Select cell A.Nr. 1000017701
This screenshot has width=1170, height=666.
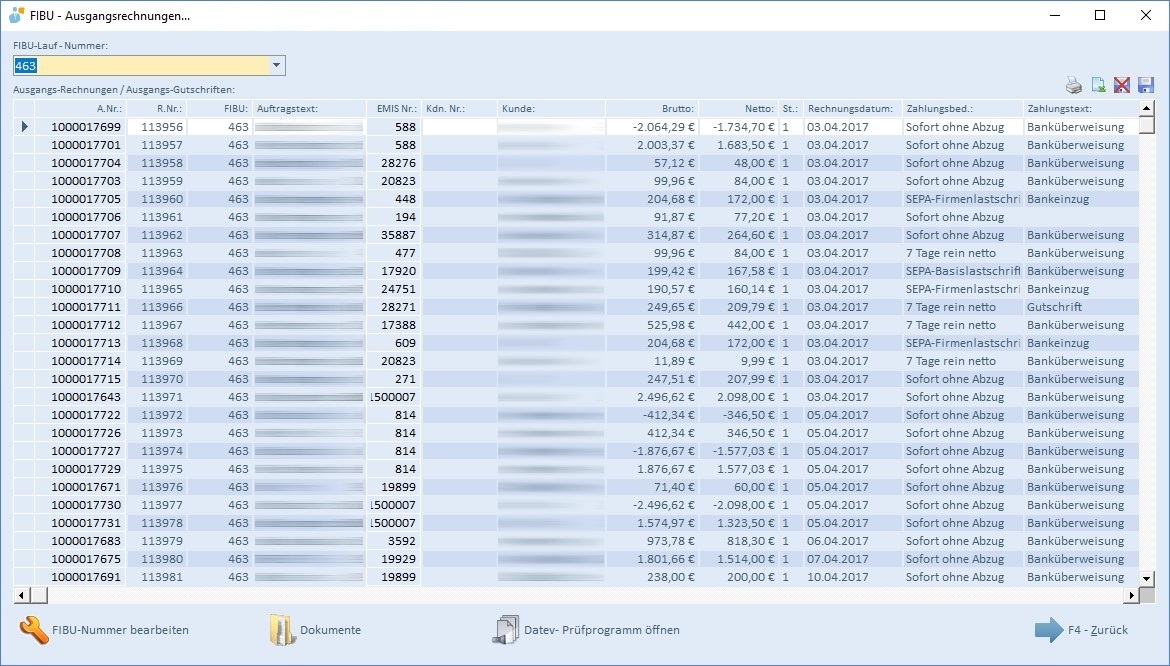[x=81, y=145]
